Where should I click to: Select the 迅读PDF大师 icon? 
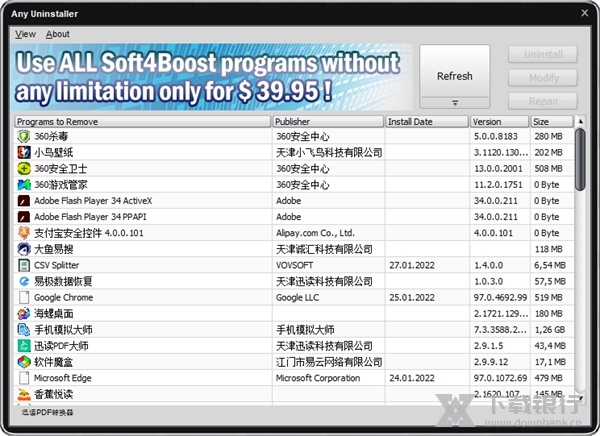24,346
